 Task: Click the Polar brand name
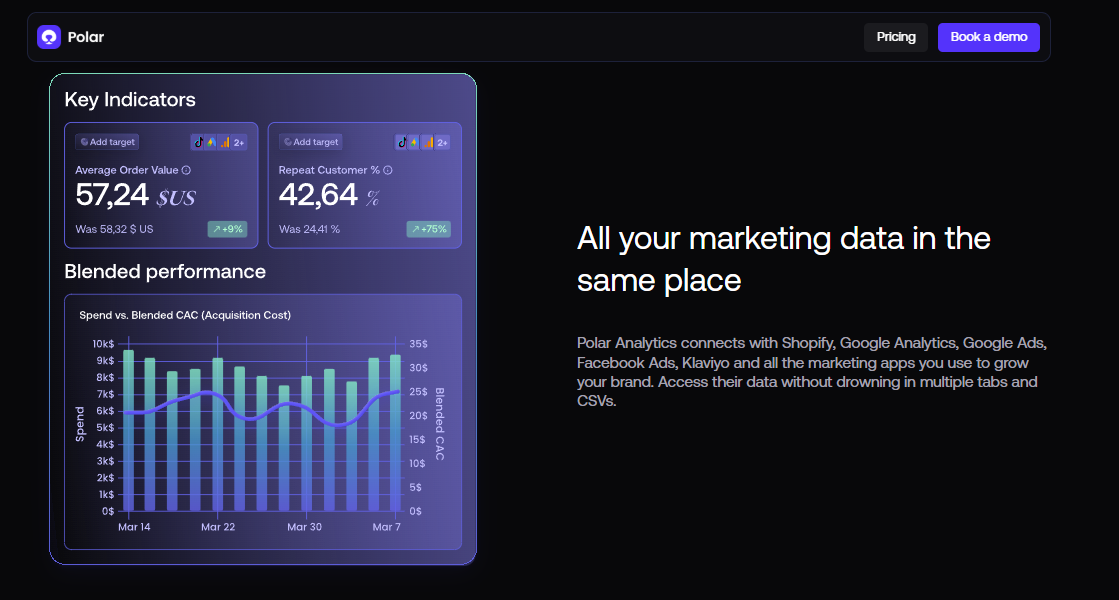[86, 37]
